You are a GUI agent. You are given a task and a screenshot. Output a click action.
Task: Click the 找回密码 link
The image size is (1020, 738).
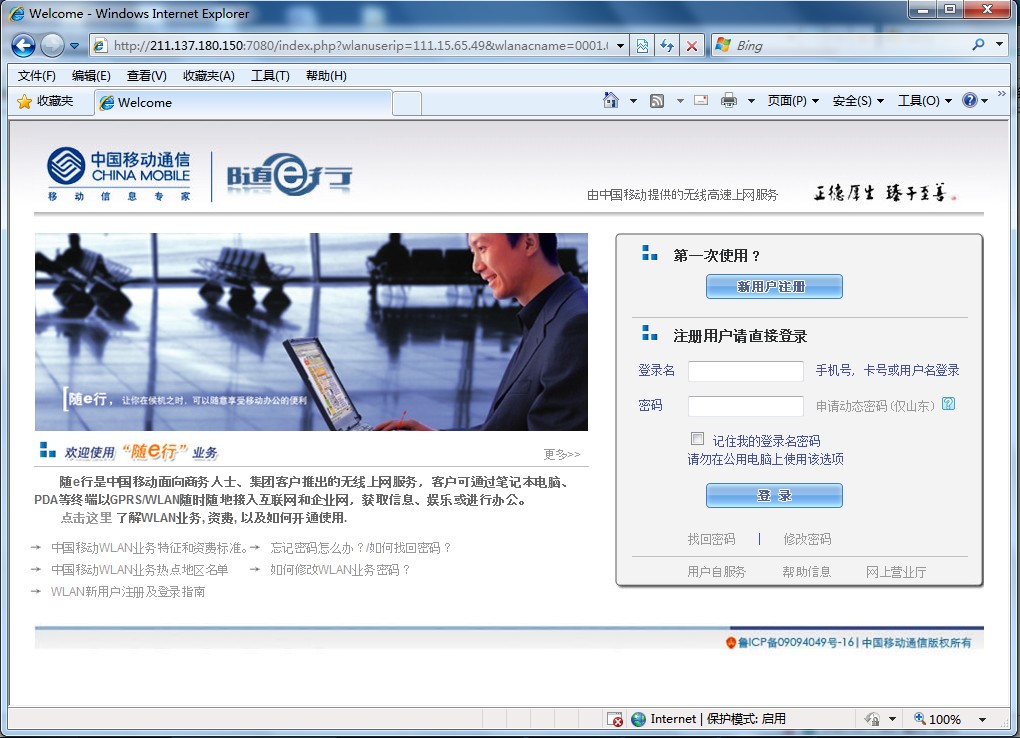click(711, 539)
